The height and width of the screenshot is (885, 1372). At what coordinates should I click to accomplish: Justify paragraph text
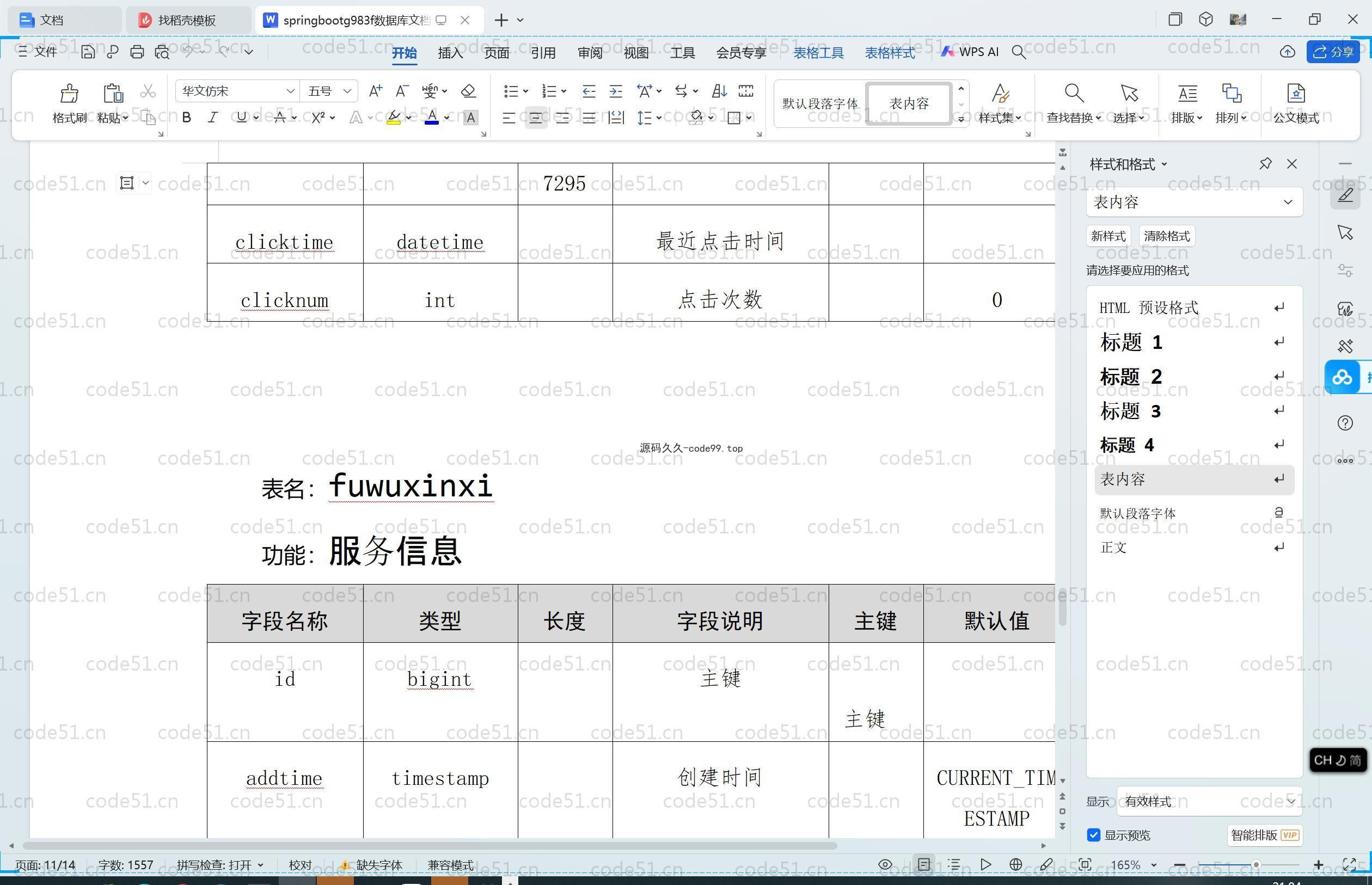click(589, 118)
